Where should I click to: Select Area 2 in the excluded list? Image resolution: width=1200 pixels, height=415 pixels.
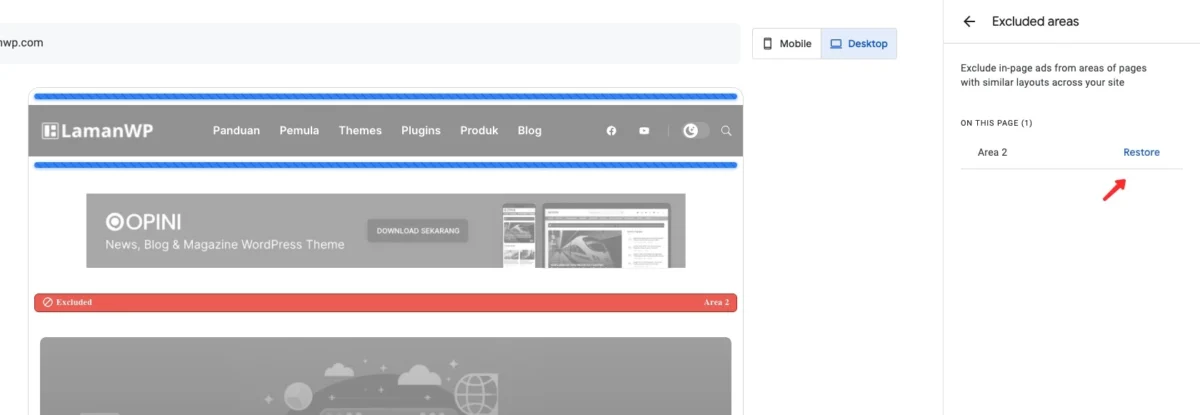[x=992, y=152]
